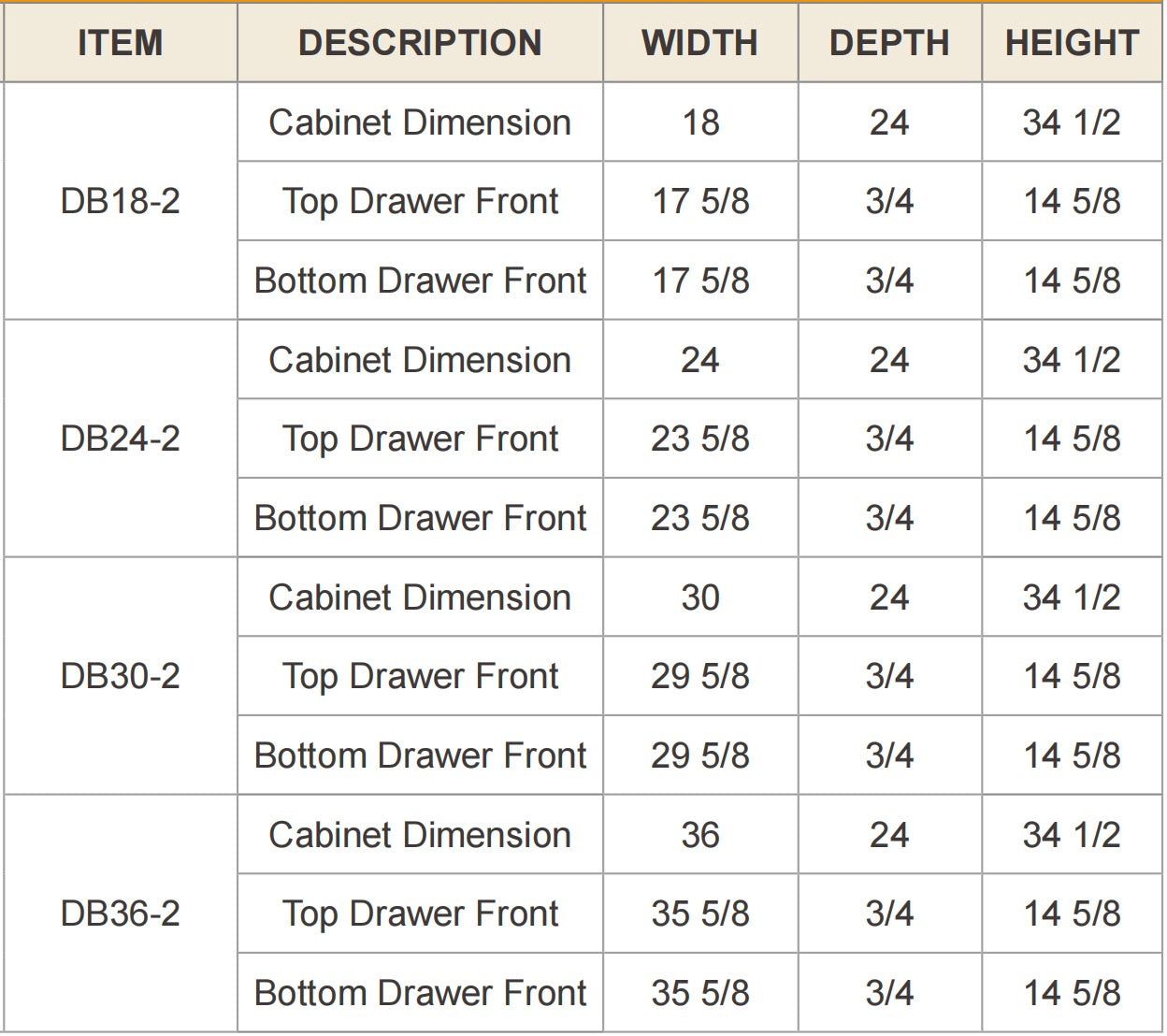Click DB36-2 top drawer width 35 5/8

pyautogui.click(x=700, y=914)
